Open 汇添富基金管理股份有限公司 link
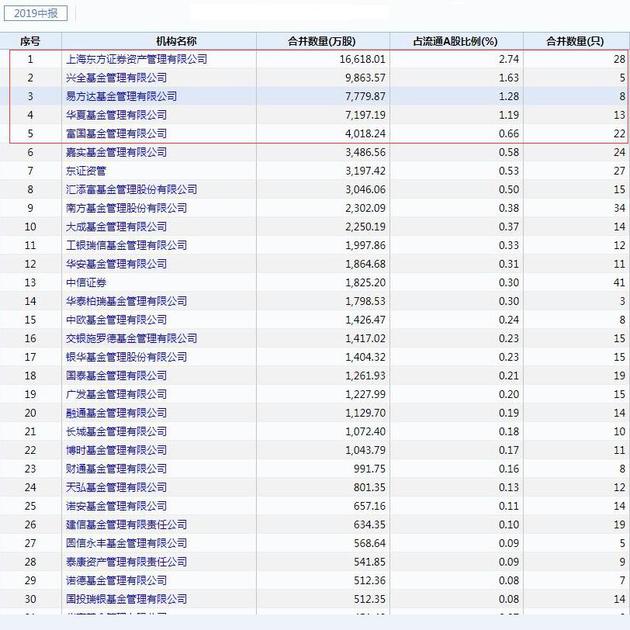630x630 pixels. click(x=131, y=189)
